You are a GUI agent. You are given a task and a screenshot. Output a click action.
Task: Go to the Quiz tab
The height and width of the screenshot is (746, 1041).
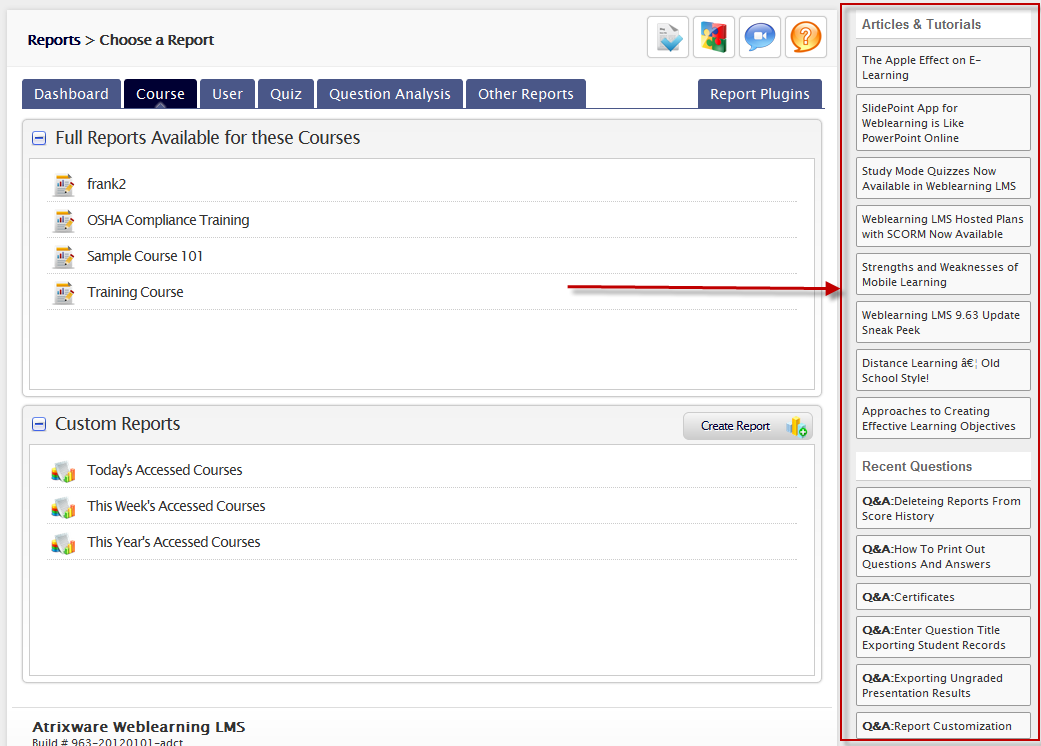point(285,94)
